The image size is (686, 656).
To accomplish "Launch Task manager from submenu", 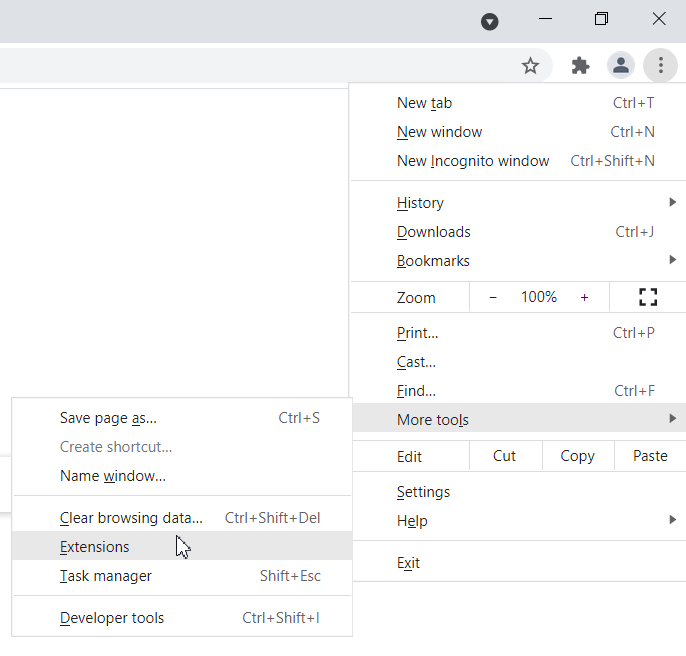I will coord(106,576).
